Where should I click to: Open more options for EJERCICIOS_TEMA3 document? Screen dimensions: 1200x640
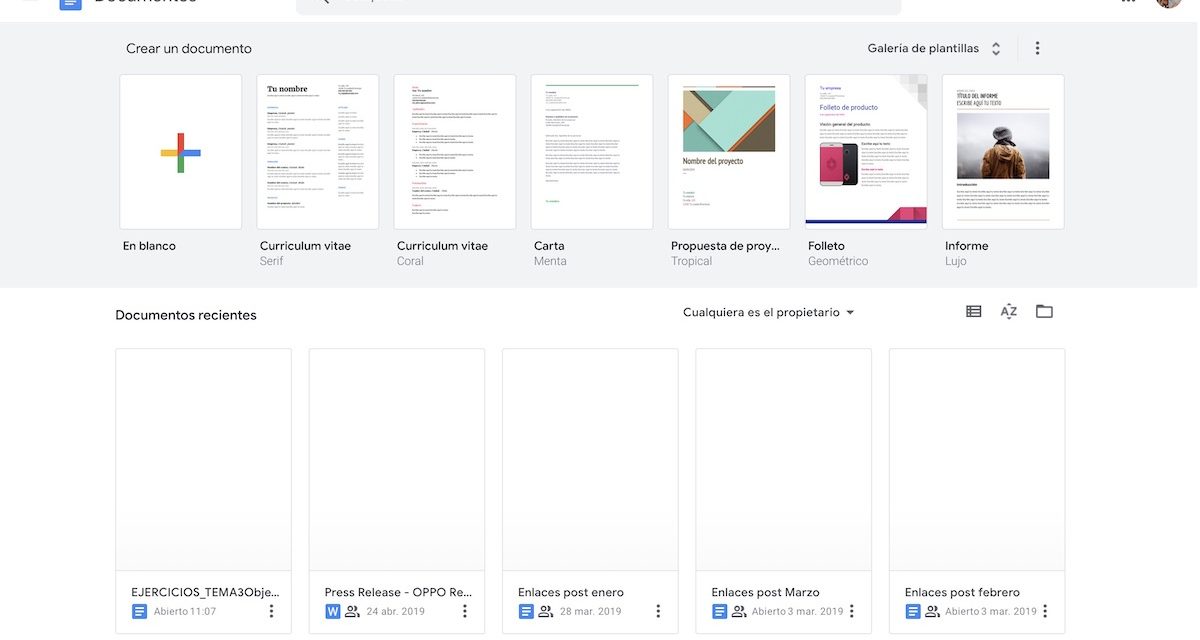coord(271,611)
